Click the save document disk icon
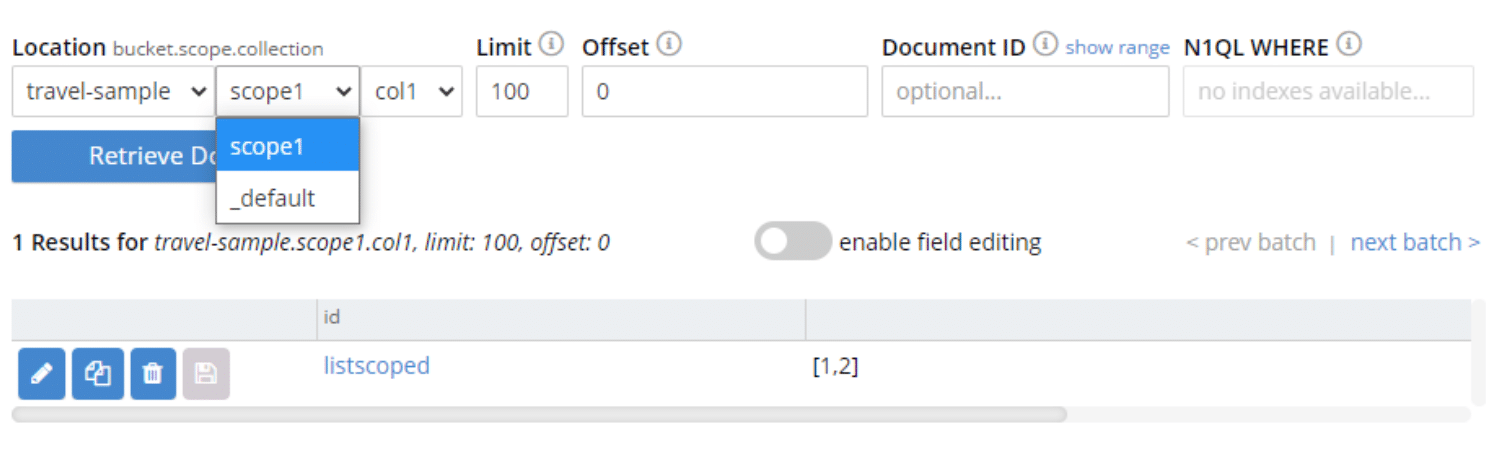The image size is (1506, 461). click(x=206, y=374)
